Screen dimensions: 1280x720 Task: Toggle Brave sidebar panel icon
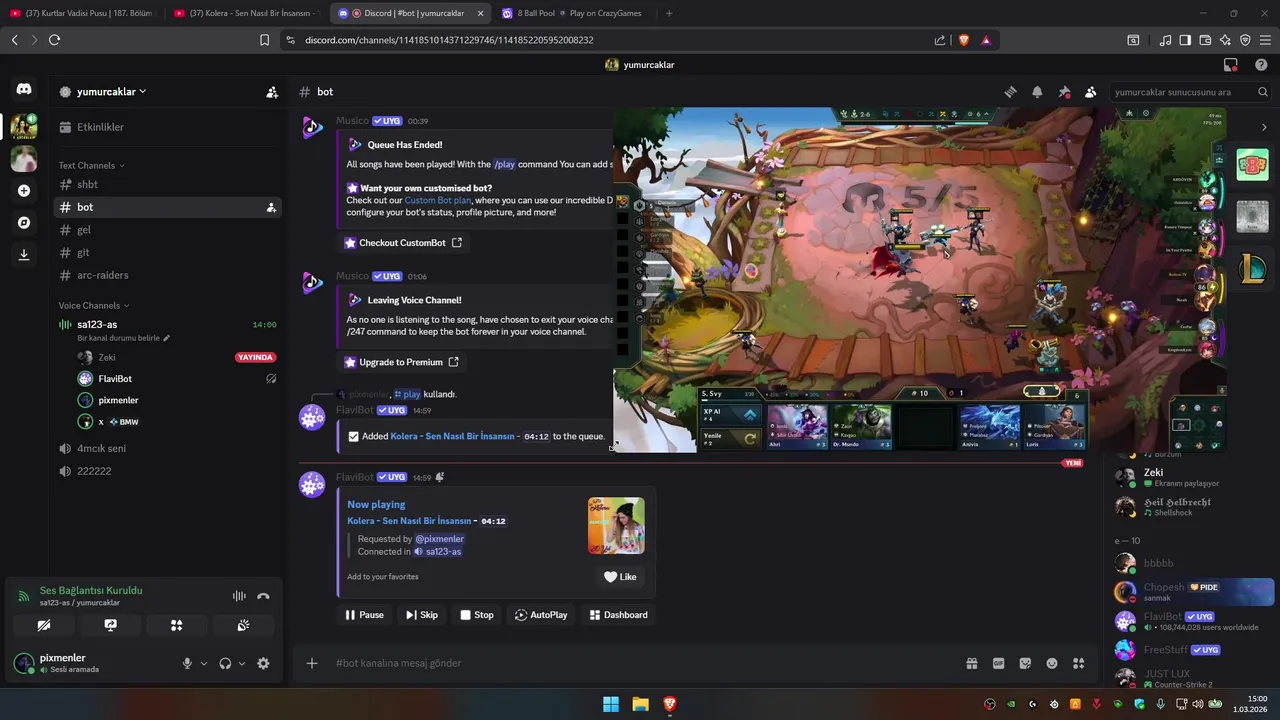pyautogui.click(x=1185, y=40)
